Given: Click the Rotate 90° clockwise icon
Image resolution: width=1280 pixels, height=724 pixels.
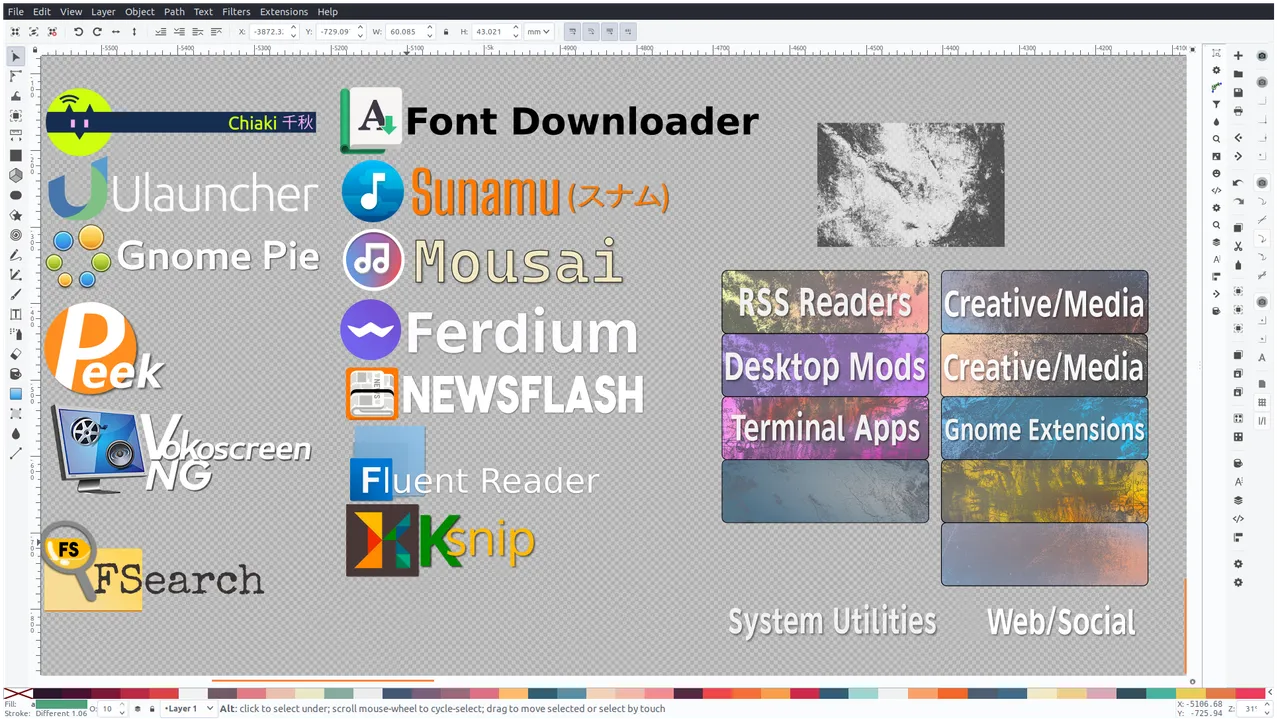Looking at the screenshot, I should tap(97, 32).
